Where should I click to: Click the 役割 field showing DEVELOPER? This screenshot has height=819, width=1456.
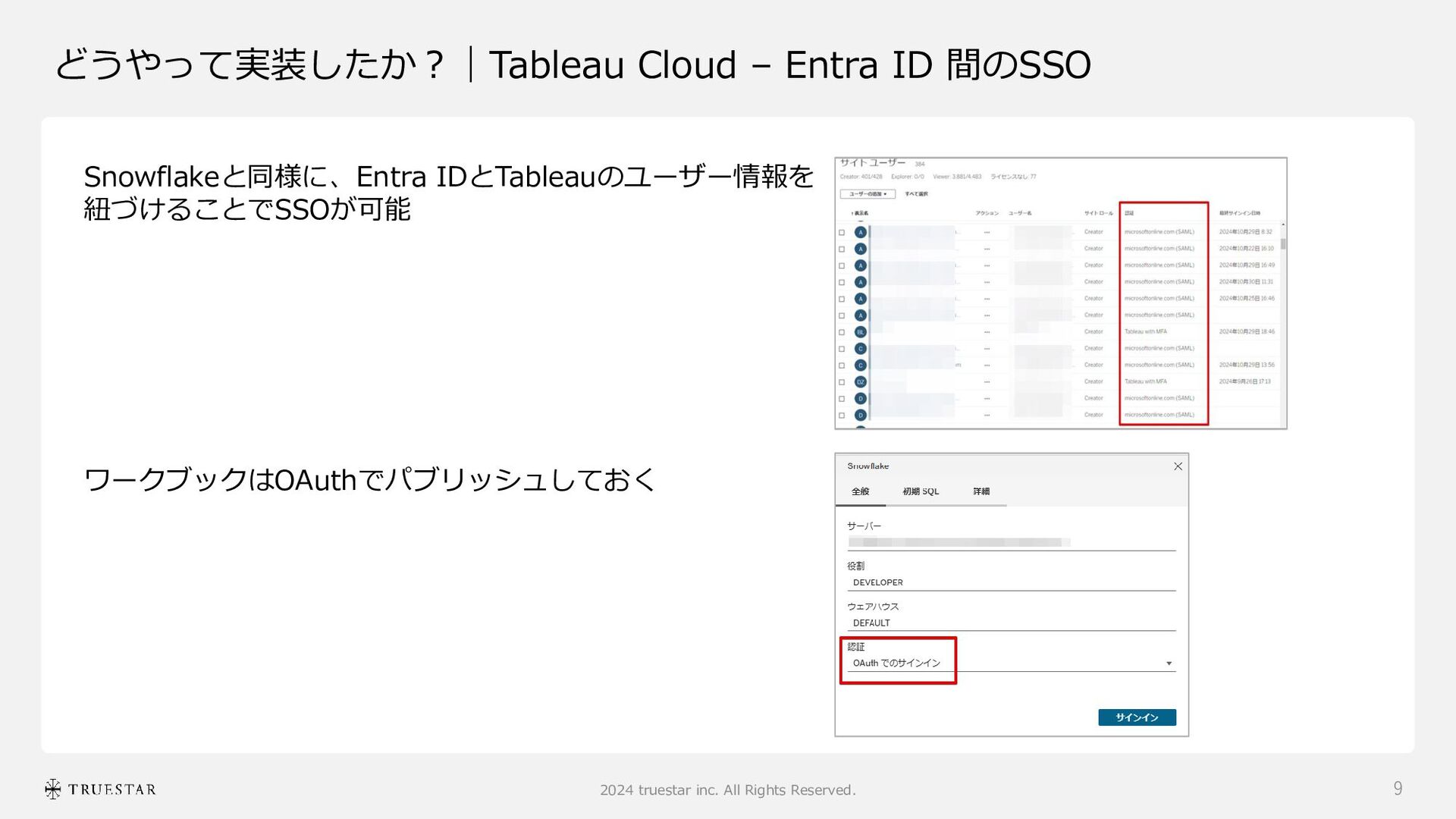tap(1011, 582)
